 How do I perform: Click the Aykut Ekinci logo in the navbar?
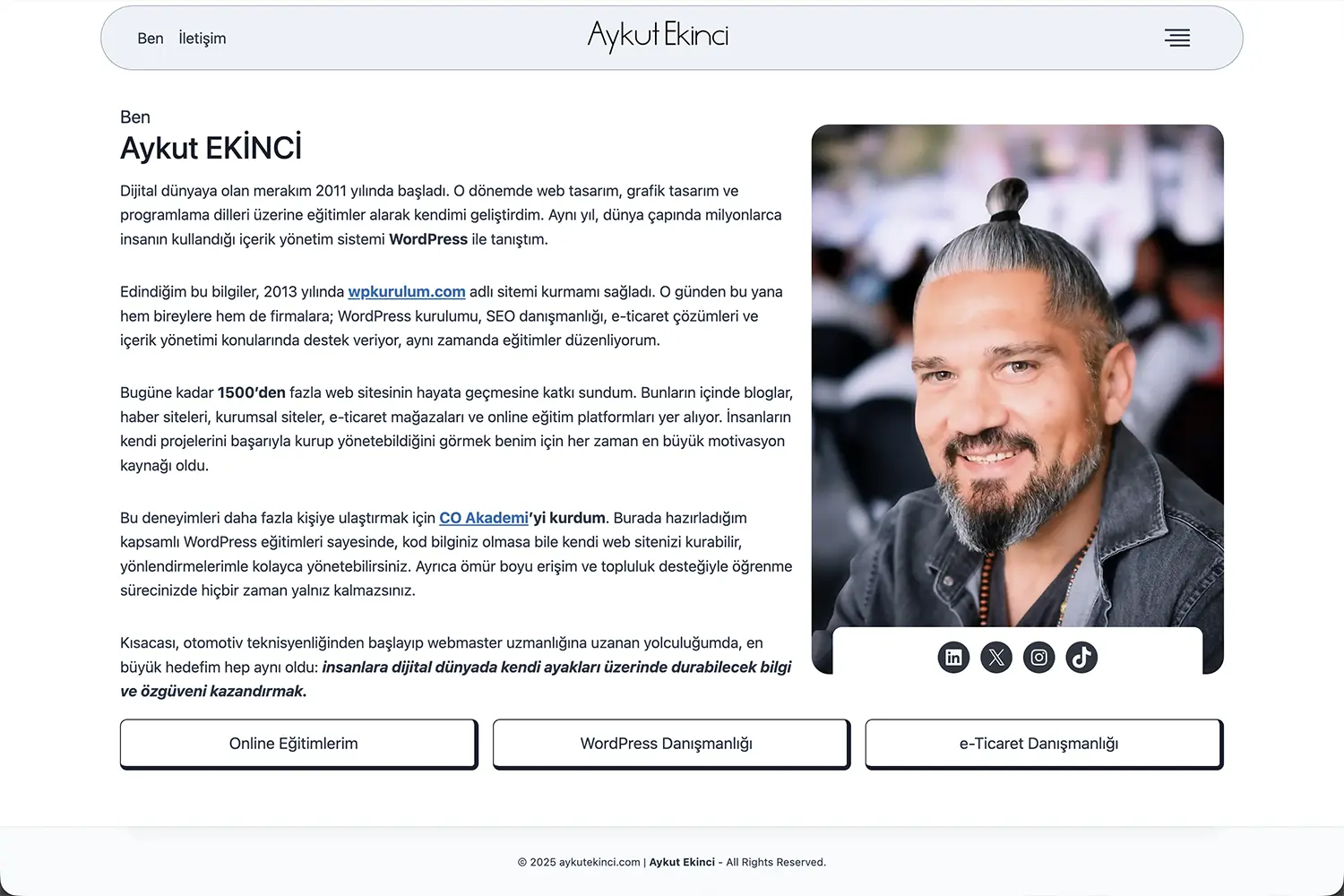pos(659,38)
